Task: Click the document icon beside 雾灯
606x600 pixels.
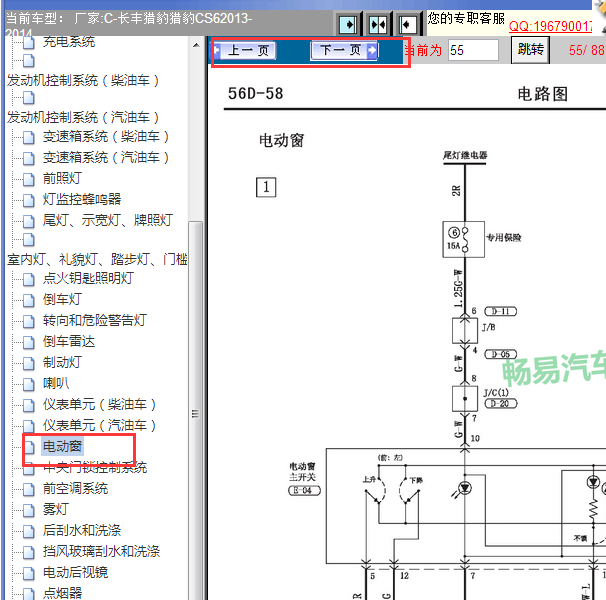Action: (29, 510)
